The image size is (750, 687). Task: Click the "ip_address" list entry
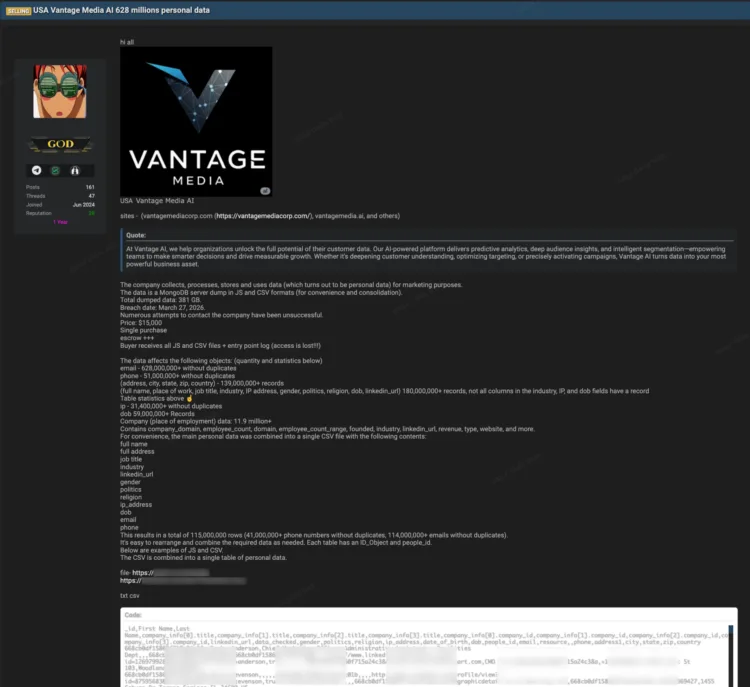(x=136, y=505)
